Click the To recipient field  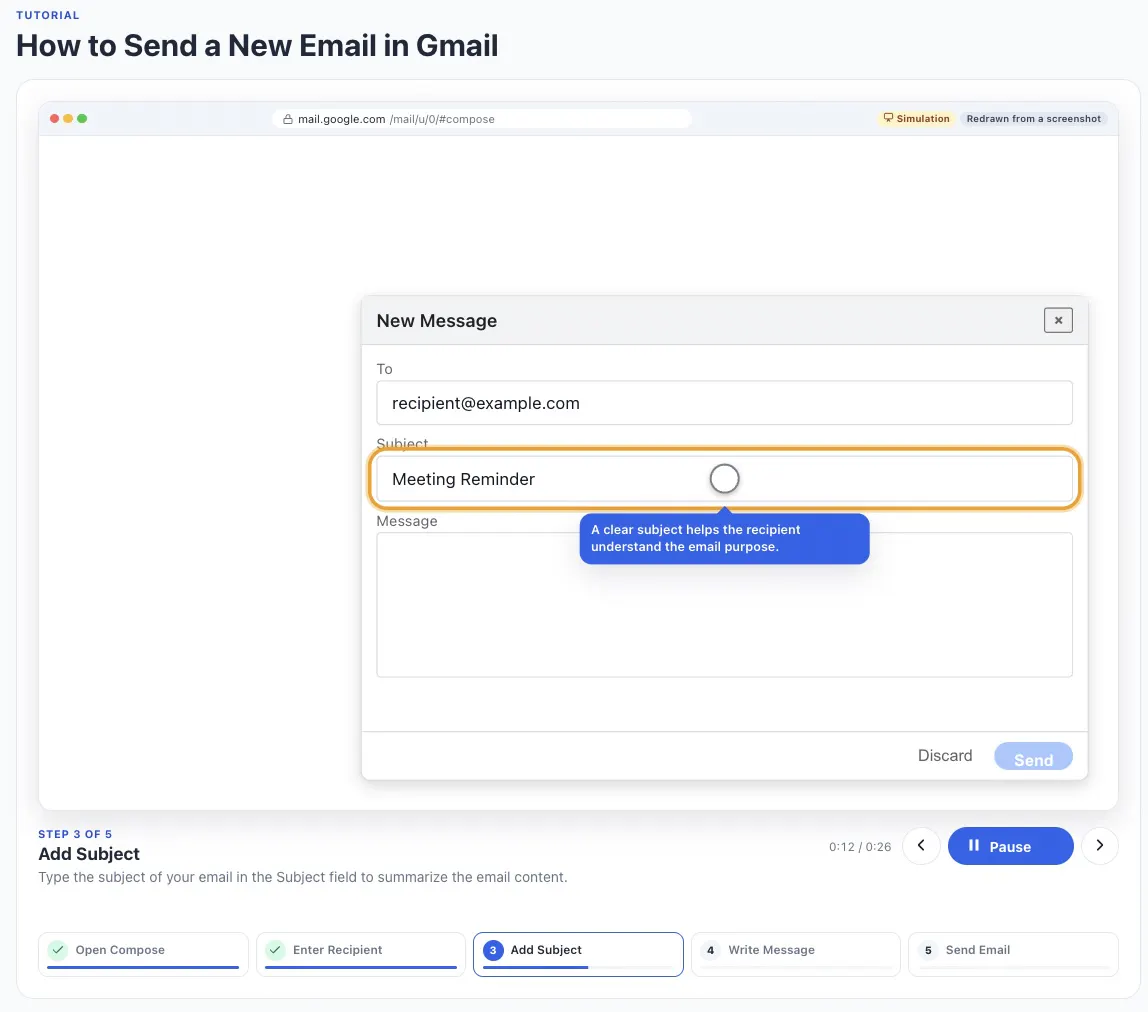724,403
